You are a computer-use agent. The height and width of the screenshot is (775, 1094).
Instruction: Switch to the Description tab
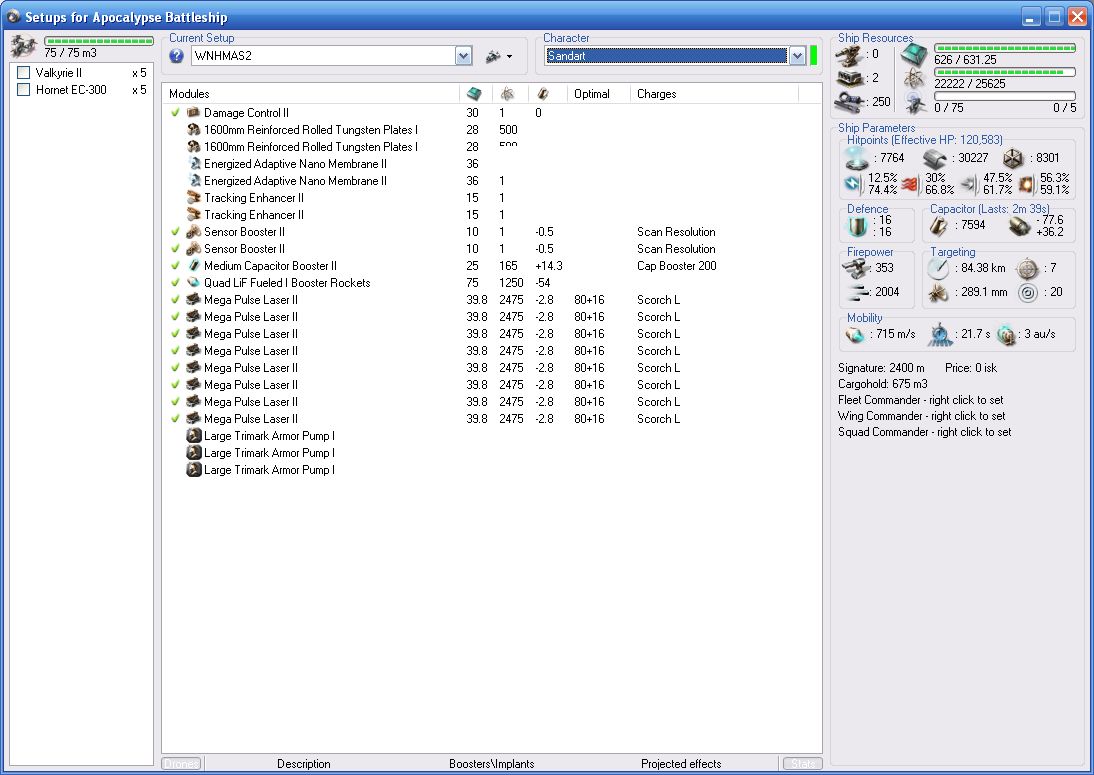point(304,764)
